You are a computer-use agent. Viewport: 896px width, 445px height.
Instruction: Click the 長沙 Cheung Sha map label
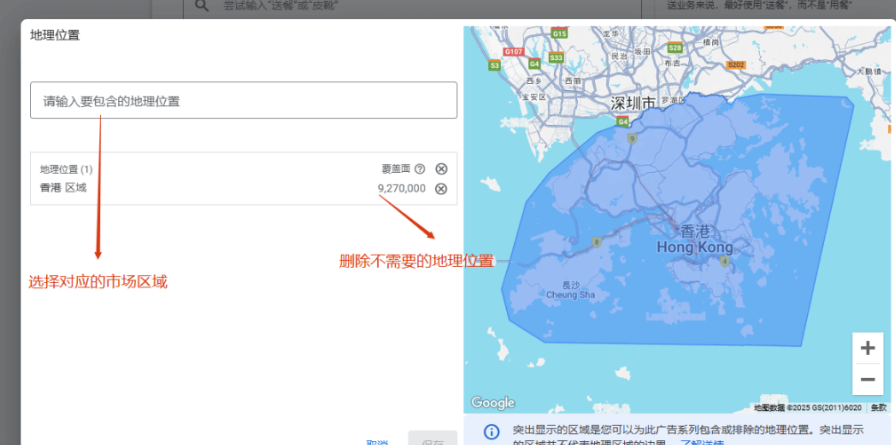point(571,290)
